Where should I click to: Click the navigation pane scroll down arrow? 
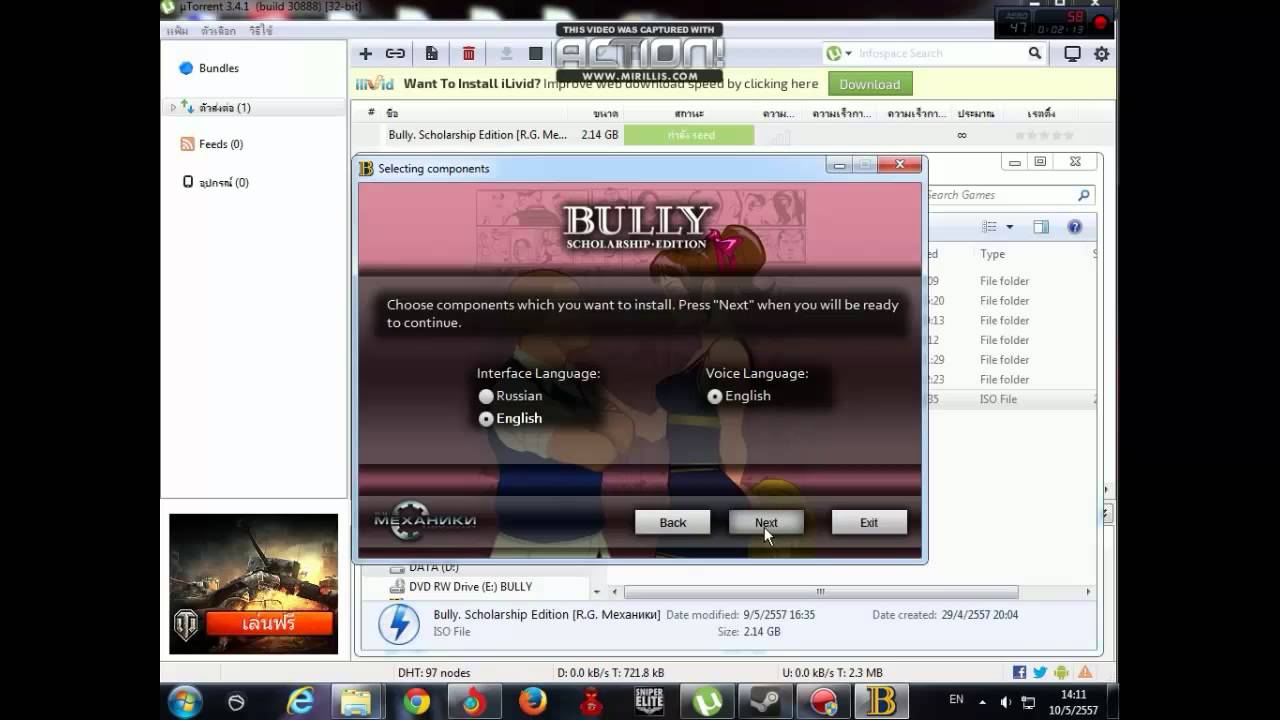coord(597,592)
